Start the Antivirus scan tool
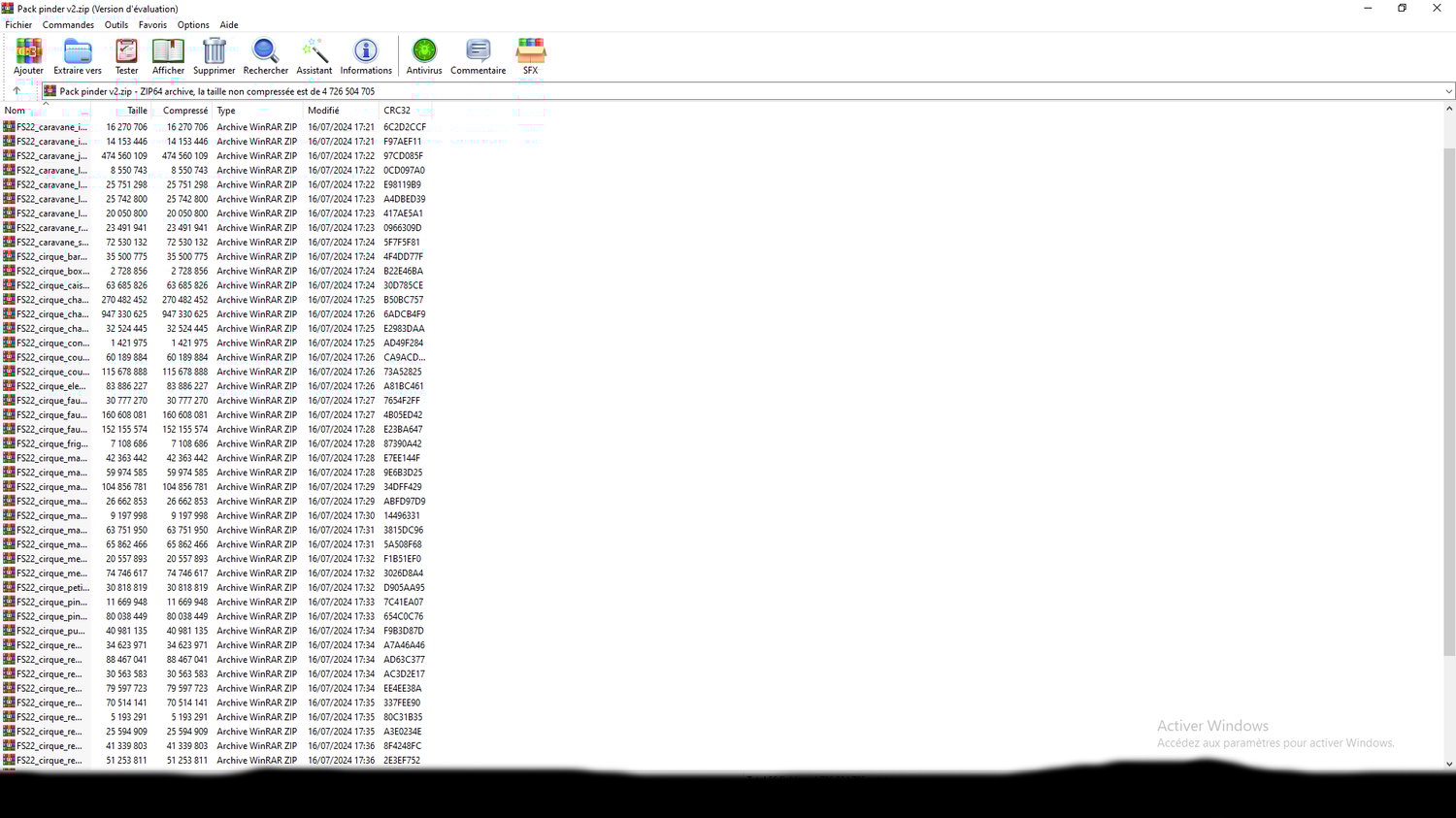Screen dimensions: 1456x818 click(424, 56)
